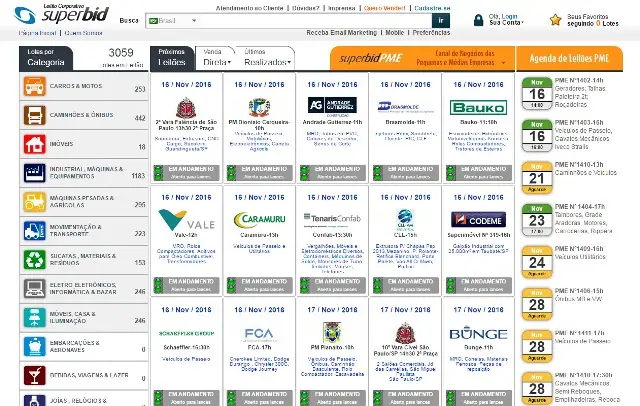Open the Mobile link
Image resolution: width=640 pixels, height=406 pixels.
coord(395,33)
